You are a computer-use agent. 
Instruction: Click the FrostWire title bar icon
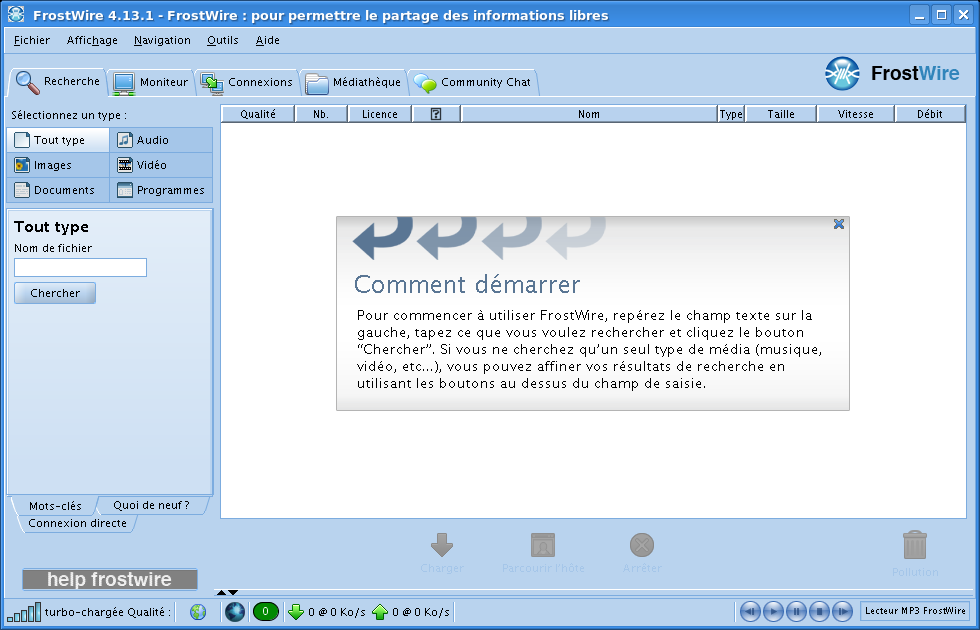[x=16, y=14]
